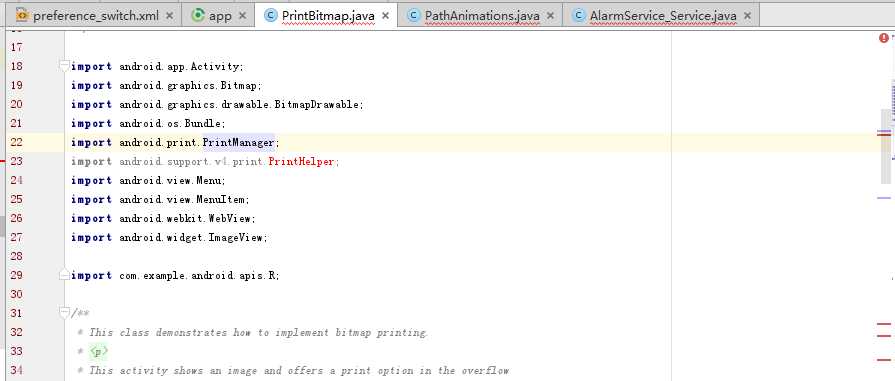Click the red error stripe beside line 34
The height and width of the screenshot is (381, 895).
(884, 360)
